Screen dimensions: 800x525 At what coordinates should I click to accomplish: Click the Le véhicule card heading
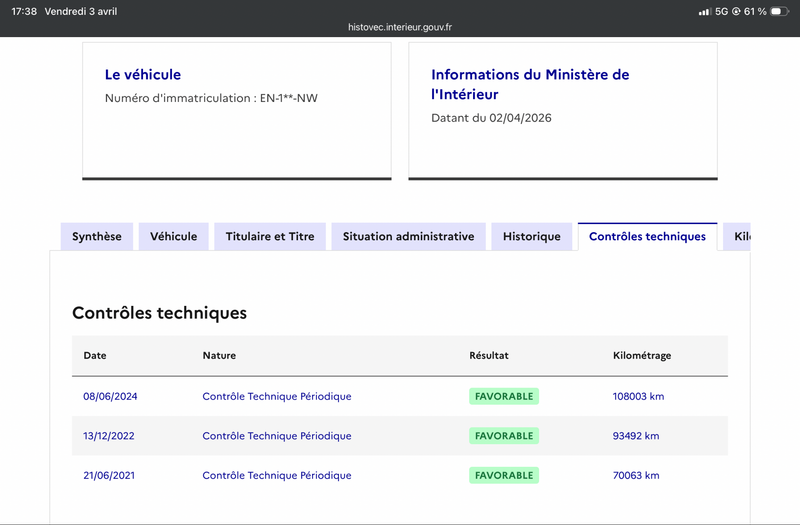pyautogui.click(x=143, y=75)
